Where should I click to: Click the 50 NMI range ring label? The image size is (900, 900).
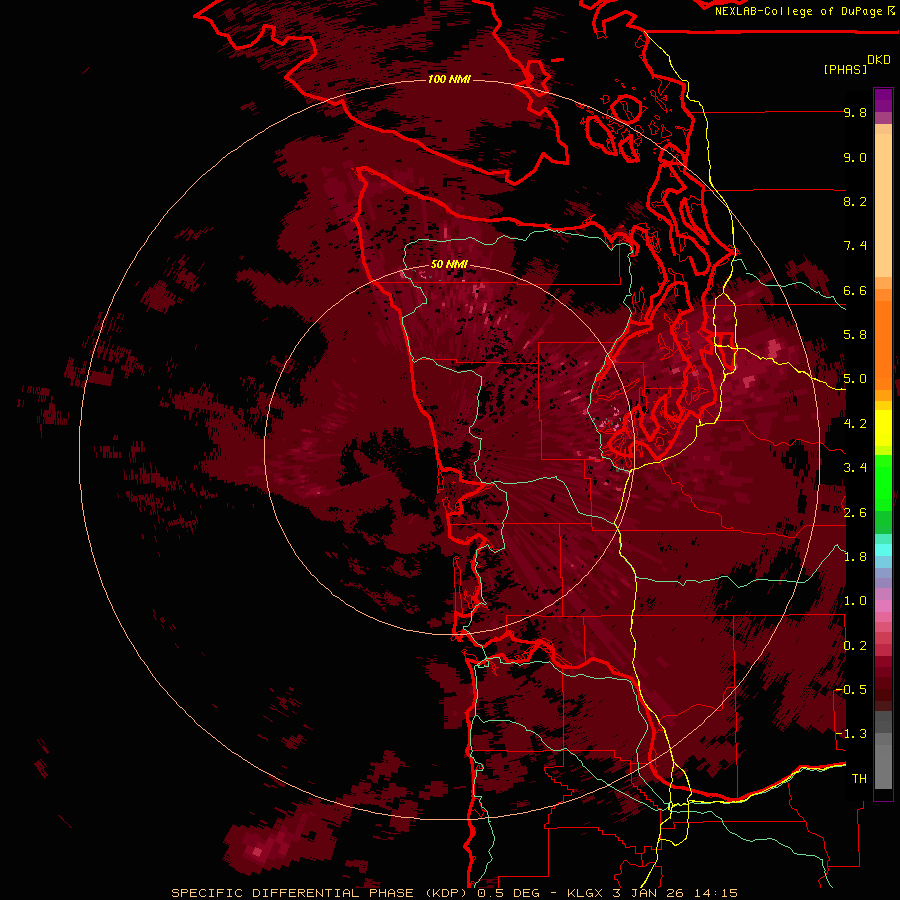coord(449,265)
